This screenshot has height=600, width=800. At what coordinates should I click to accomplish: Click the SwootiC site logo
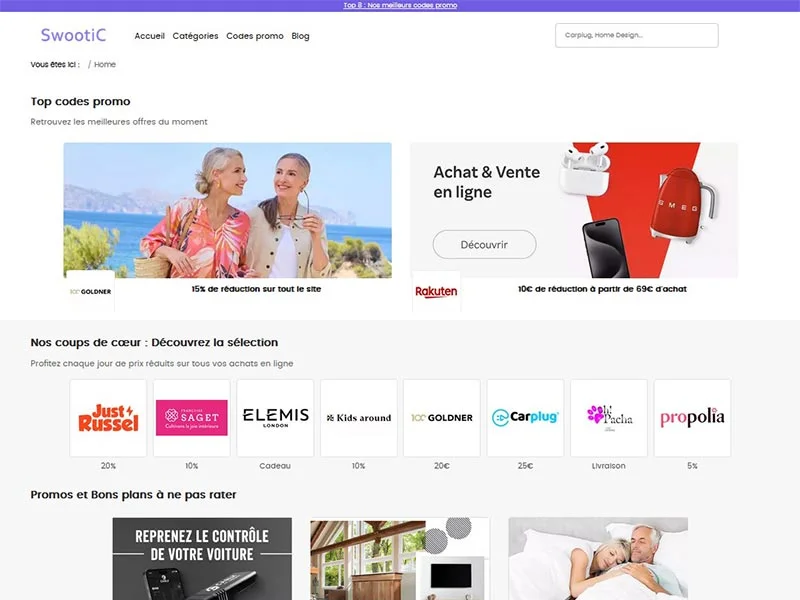point(73,35)
